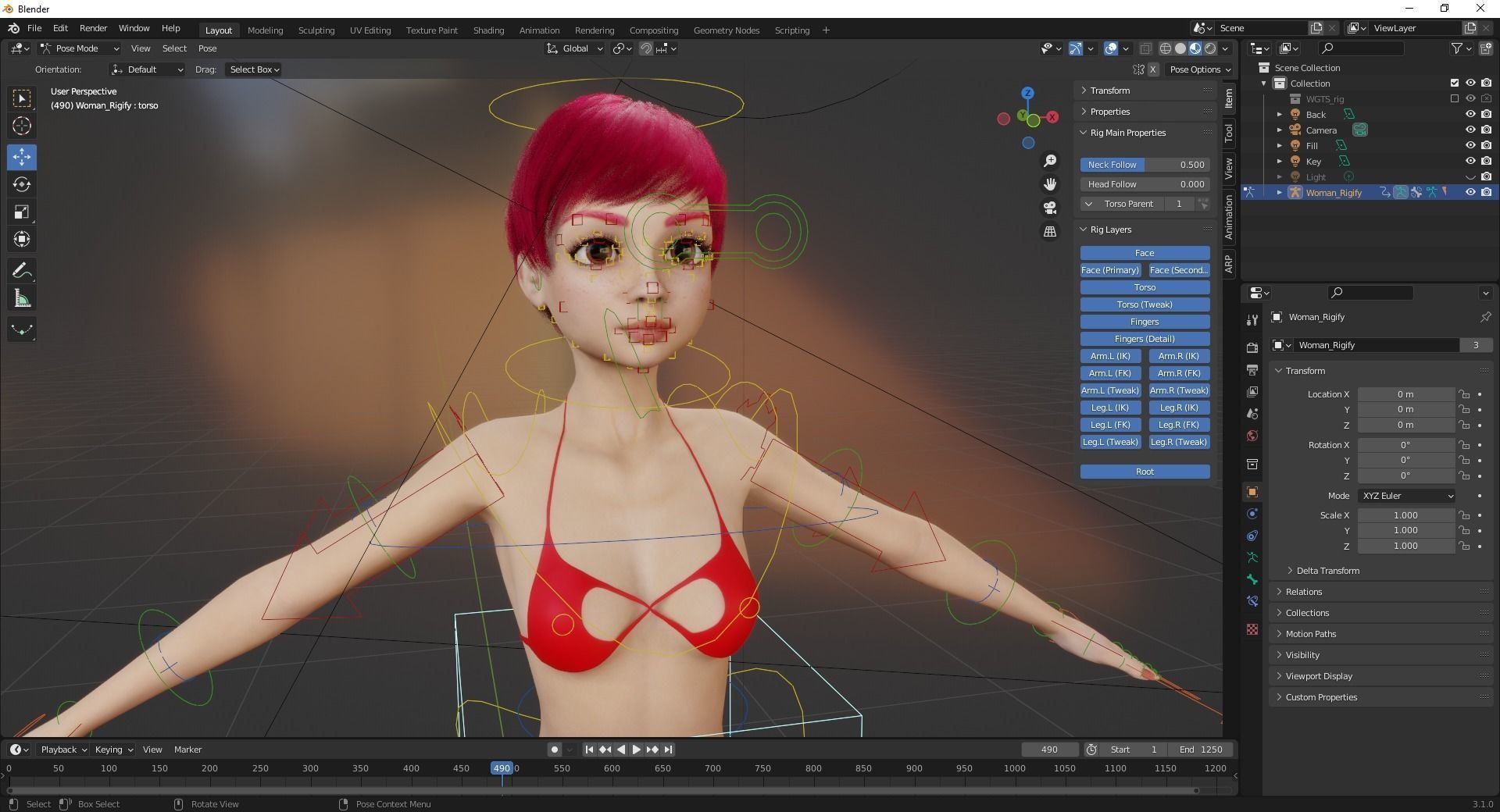Lock the Location X transform

tap(1464, 394)
